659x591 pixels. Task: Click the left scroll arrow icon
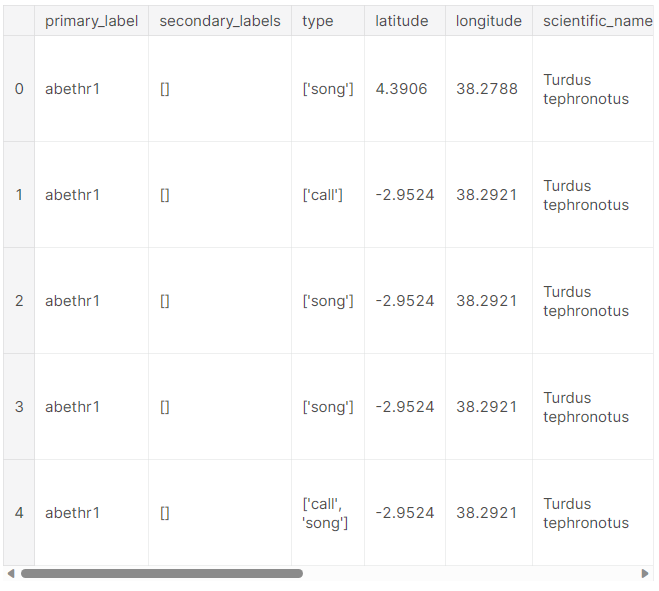point(11,573)
